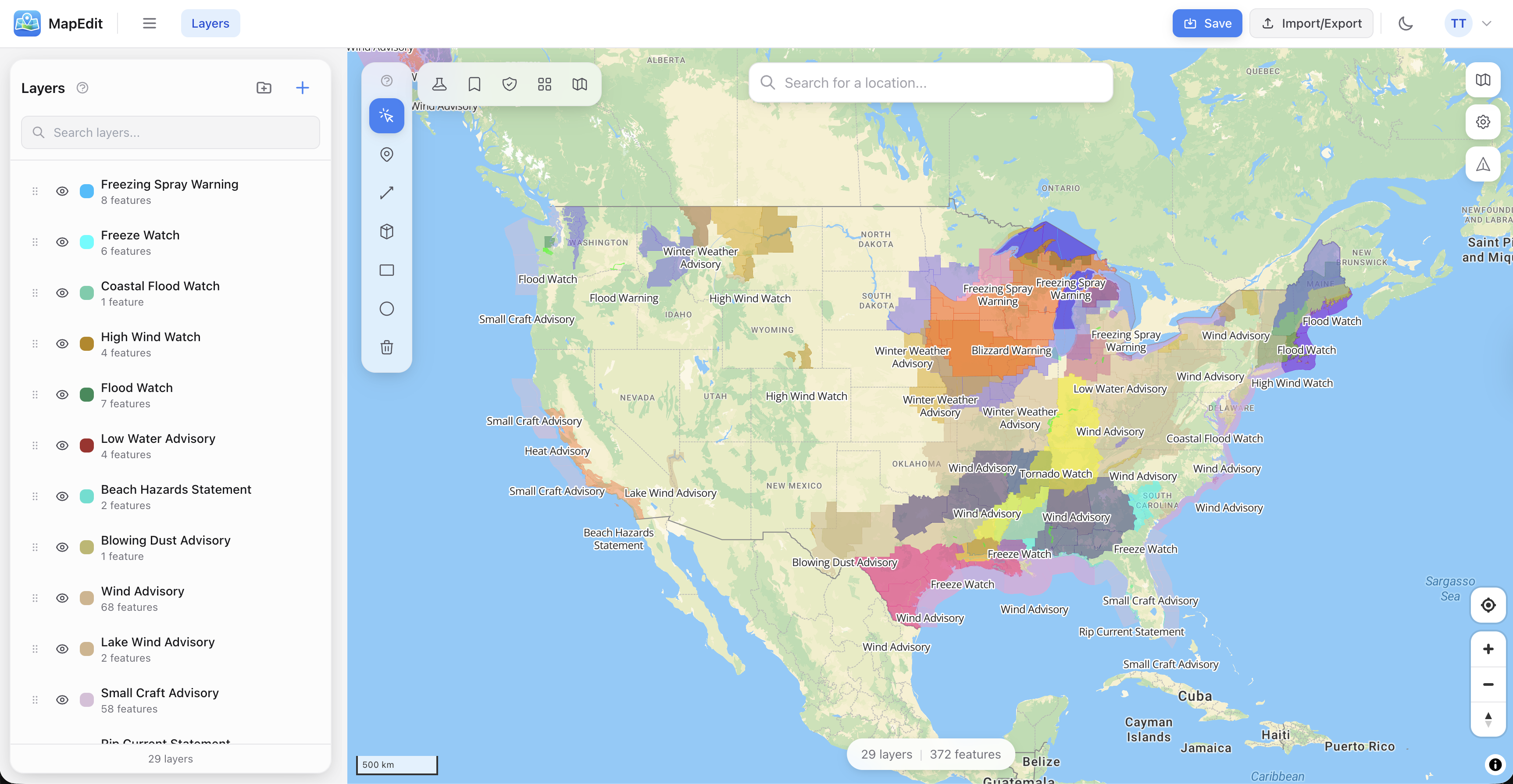This screenshot has width=1513, height=784.
Task: Click the High Wind Watch color swatch
Action: pyautogui.click(x=86, y=344)
